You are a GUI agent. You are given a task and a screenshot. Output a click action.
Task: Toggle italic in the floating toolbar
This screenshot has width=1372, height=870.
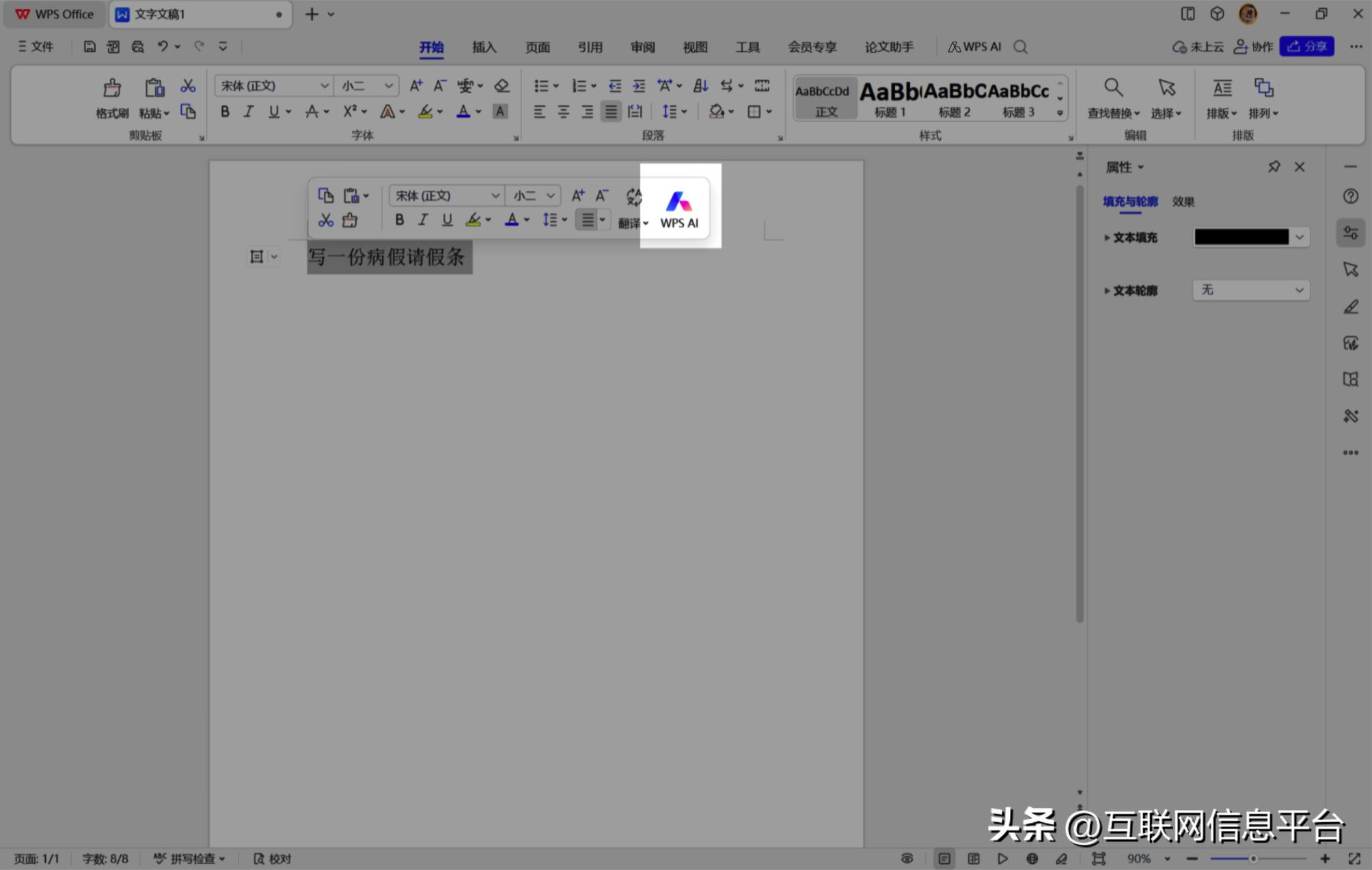[x=422, y=219]
